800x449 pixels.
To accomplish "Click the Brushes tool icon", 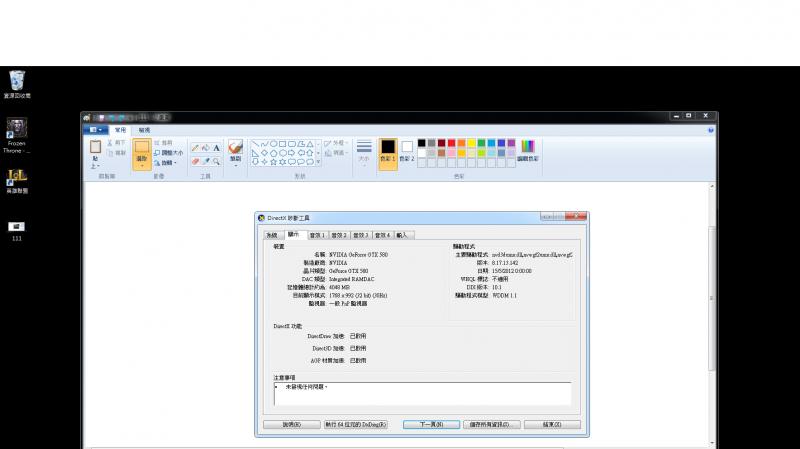I will pos(235,147).
